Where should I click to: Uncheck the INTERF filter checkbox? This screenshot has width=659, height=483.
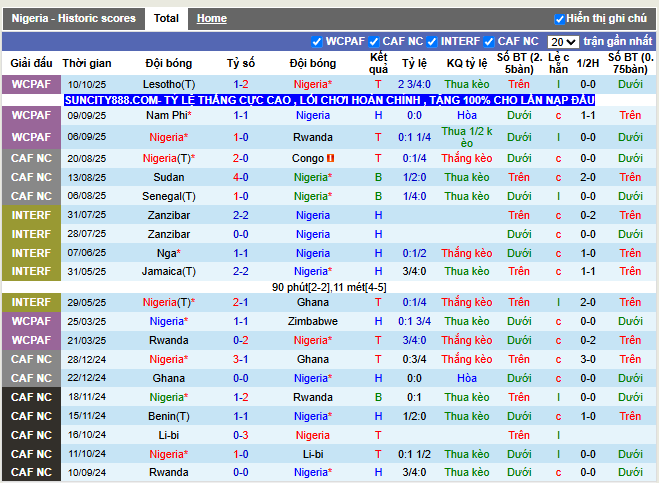pyautogui.click(x=431, y=42)
